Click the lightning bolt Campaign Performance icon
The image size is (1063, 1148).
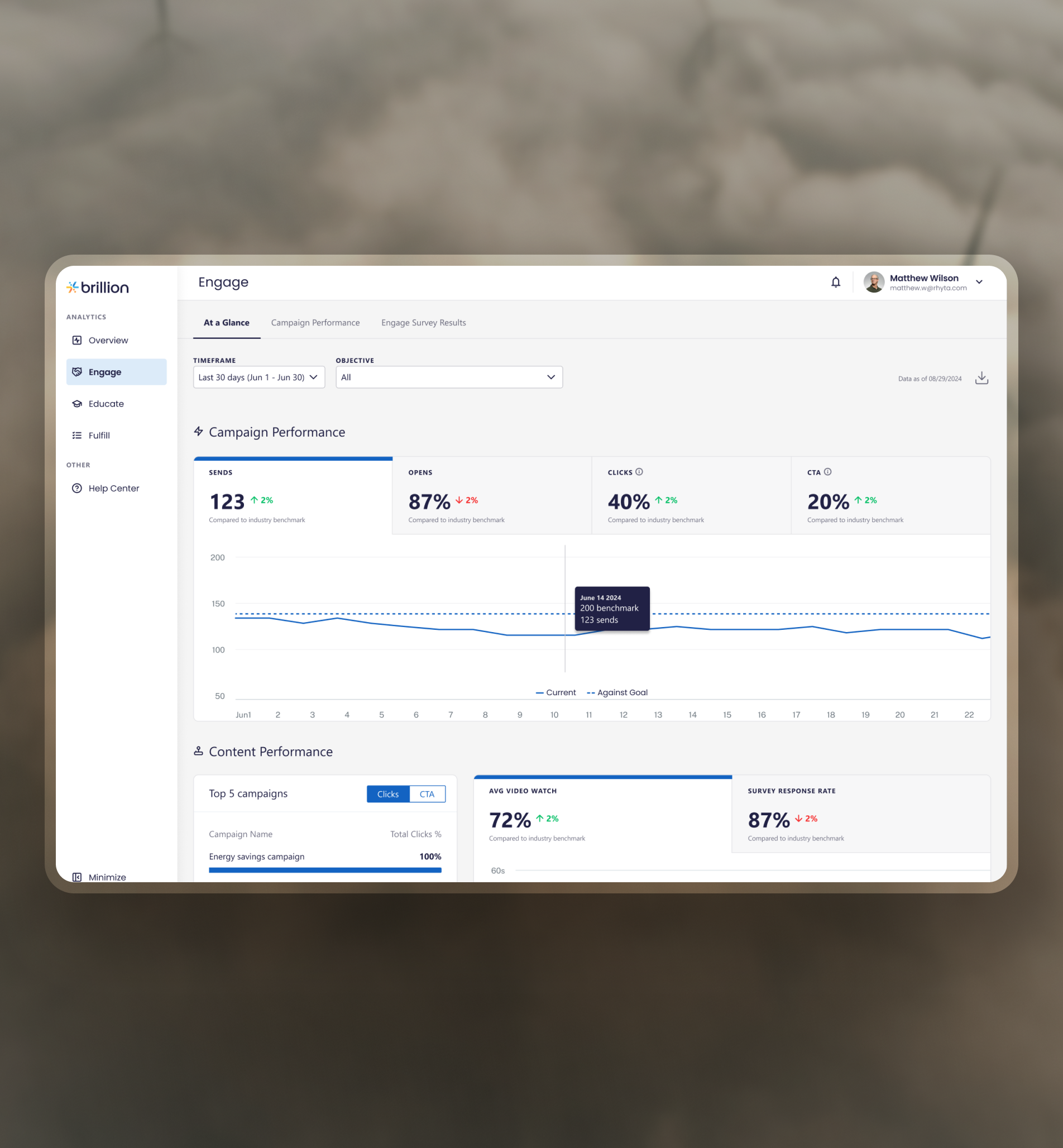198,432
